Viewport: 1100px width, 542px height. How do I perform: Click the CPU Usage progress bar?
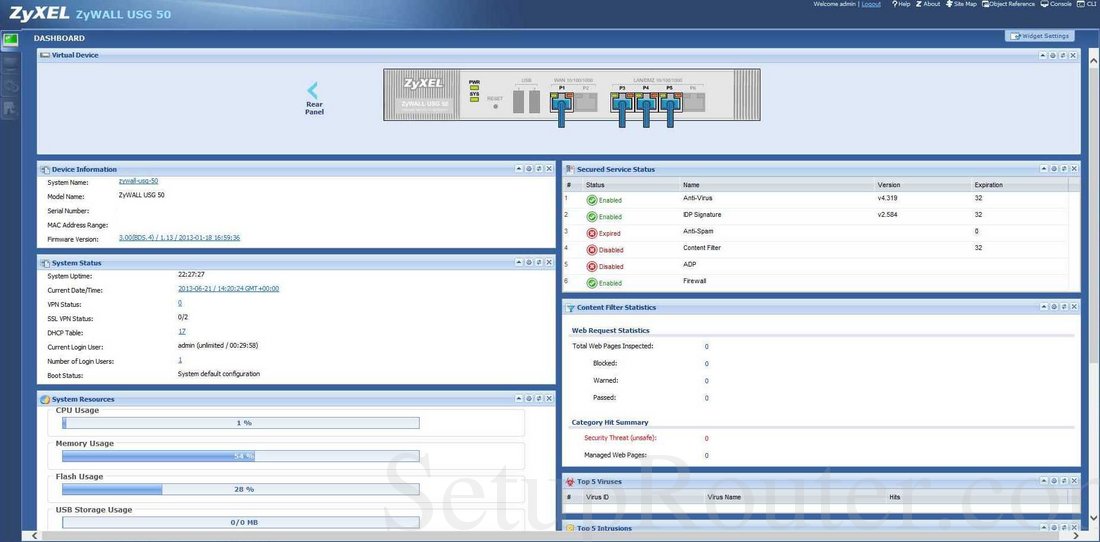click(241, 423)
